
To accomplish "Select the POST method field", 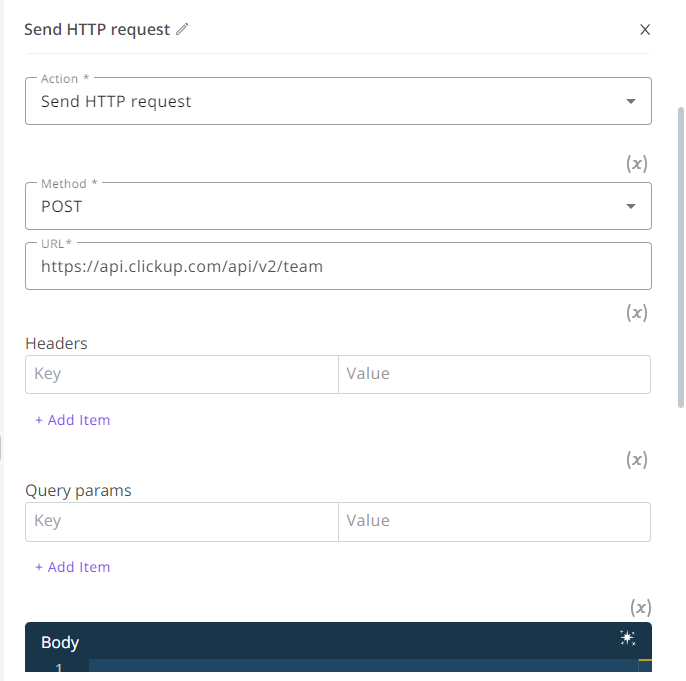I will tap(338, 206).
